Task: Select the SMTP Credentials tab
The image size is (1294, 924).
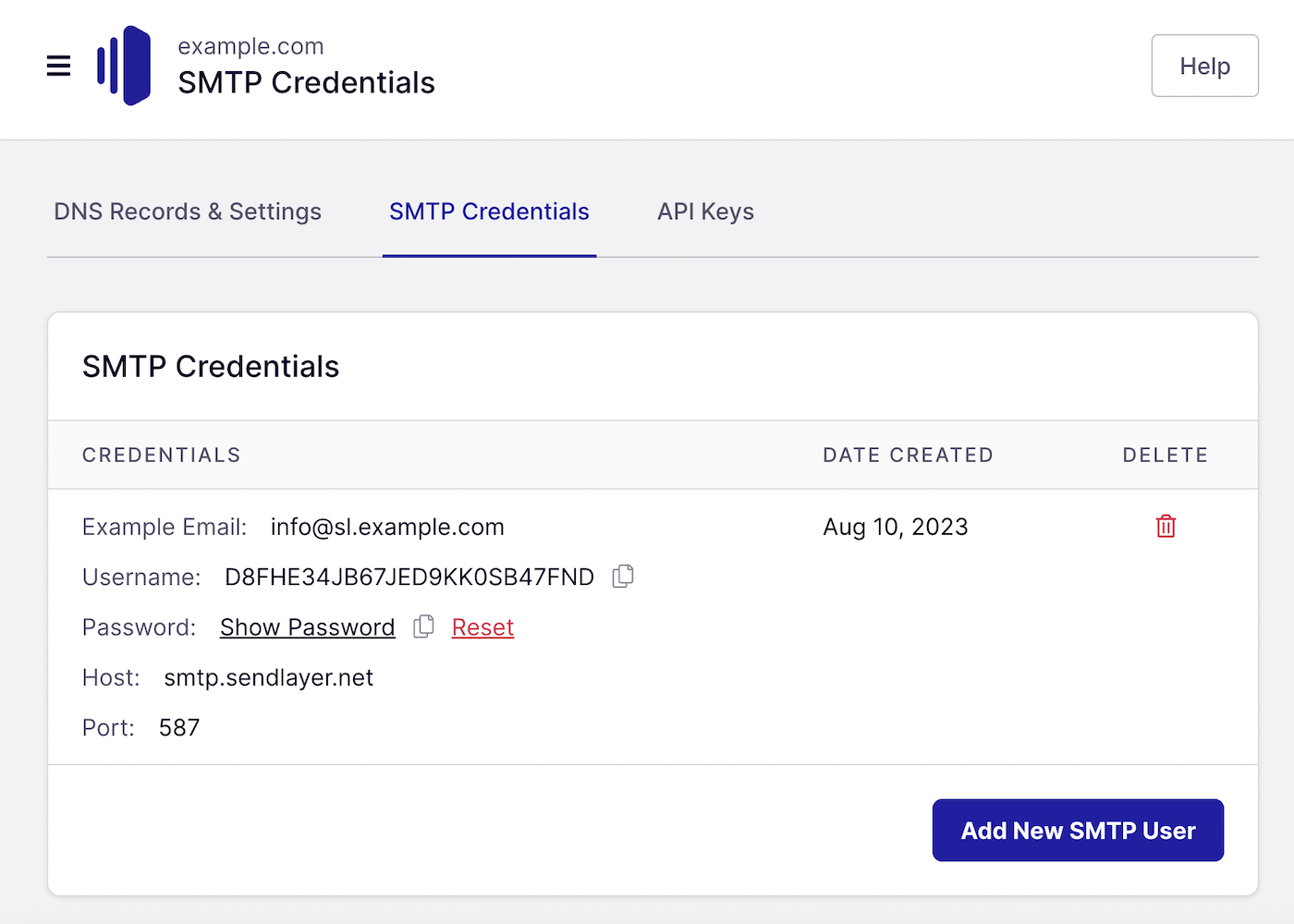Action: [489, 211]
